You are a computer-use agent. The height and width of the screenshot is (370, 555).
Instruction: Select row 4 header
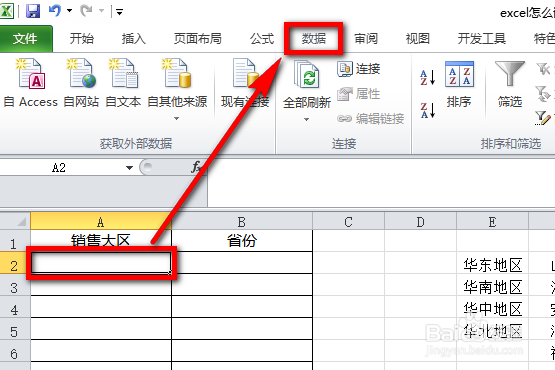tap(15, 307)
